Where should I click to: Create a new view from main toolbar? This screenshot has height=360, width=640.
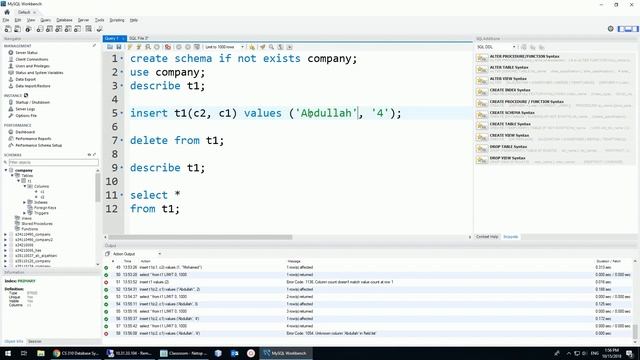tap(59, 29)
